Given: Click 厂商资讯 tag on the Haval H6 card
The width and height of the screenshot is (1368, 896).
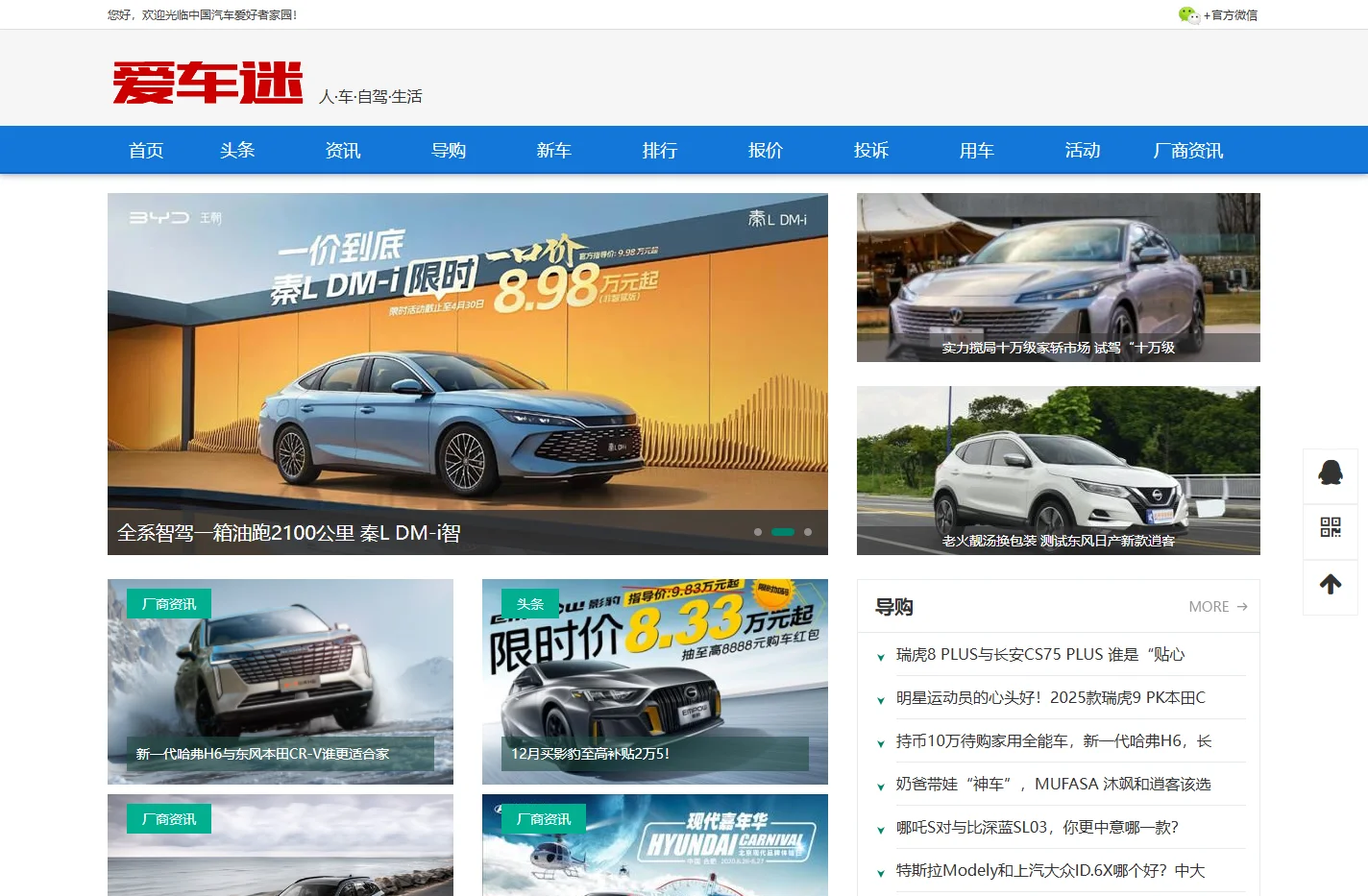Looking at the screenshot, I should pos(169,604).
